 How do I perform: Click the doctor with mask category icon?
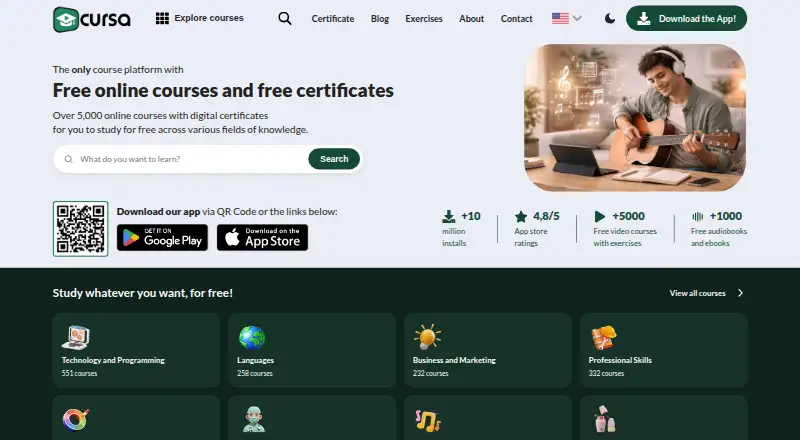[254, 420]
